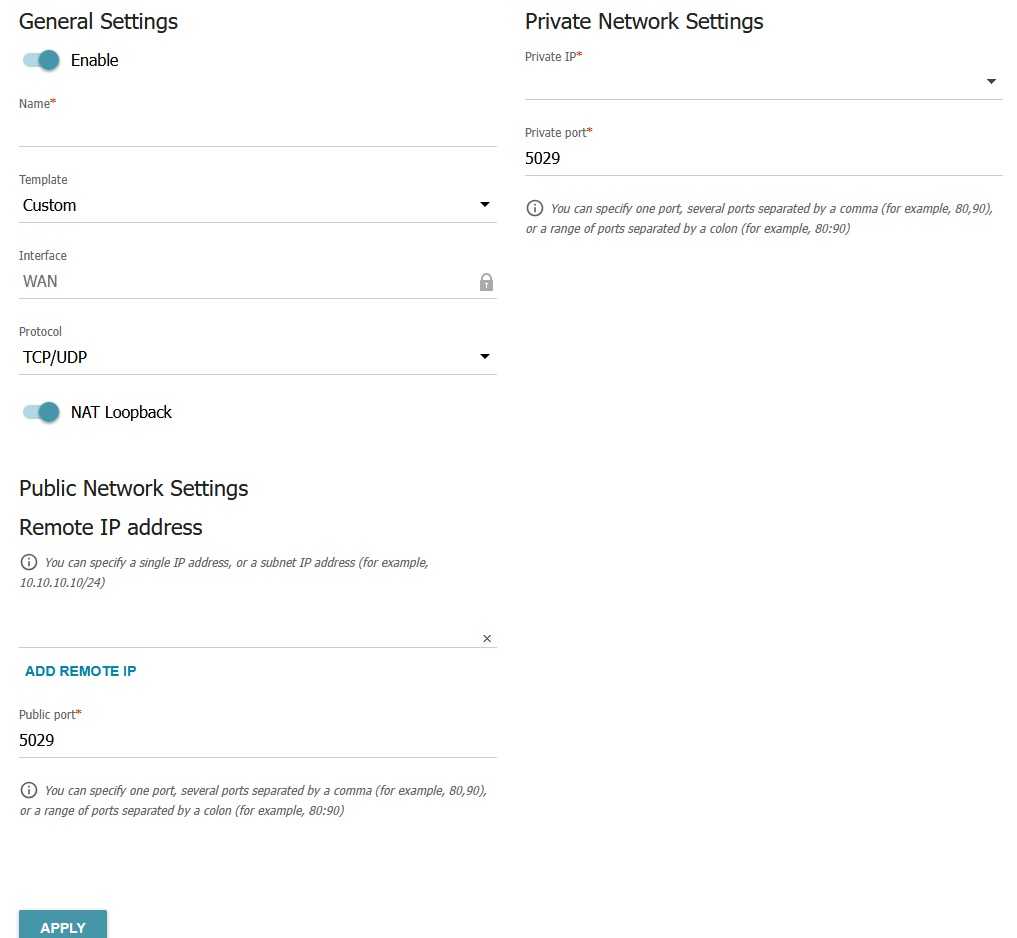1017x938 pixels.
Task: Click into the Public port field
Action: pyautogui.click(x=257, y=741)
